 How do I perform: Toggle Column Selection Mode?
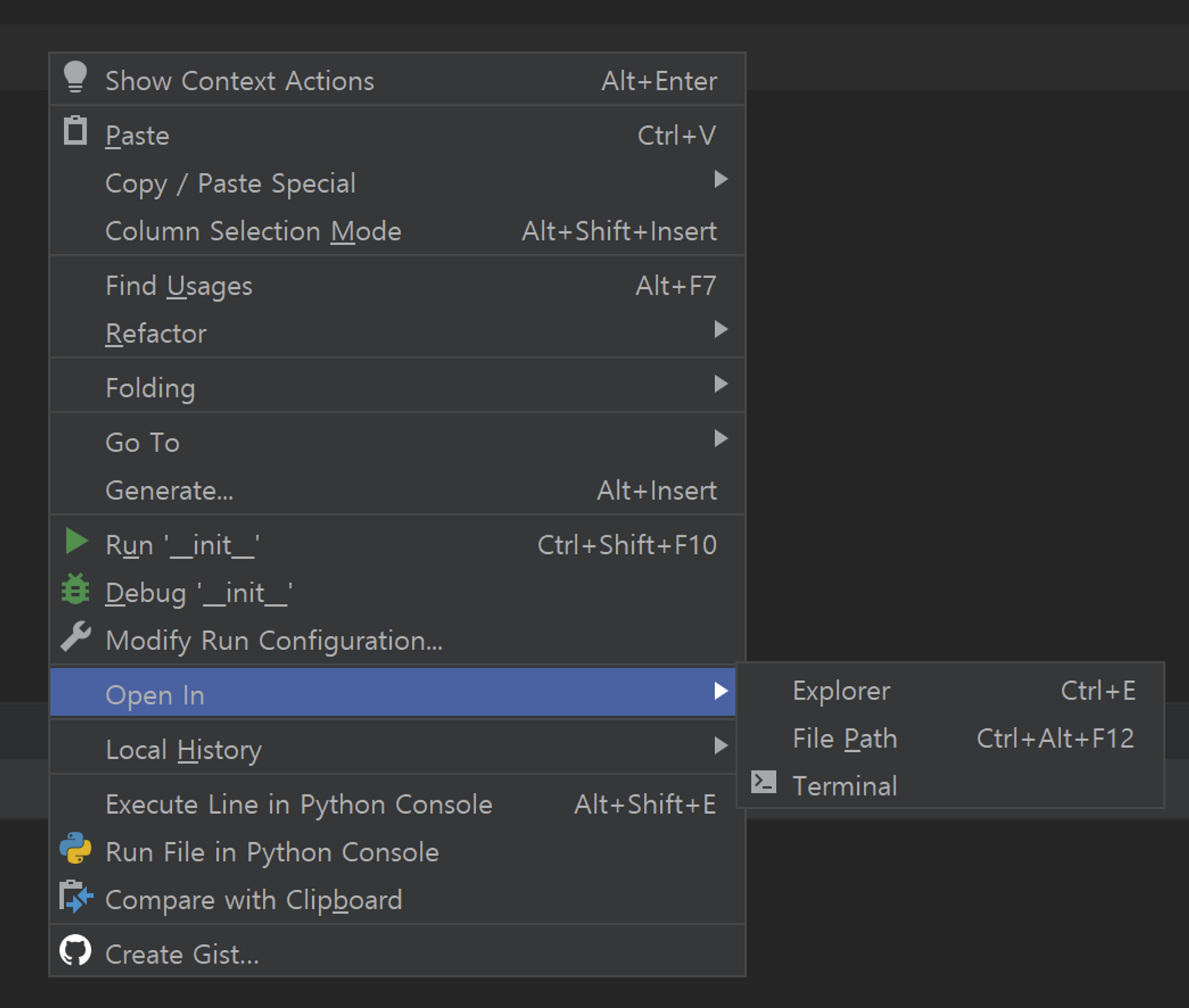253,231
